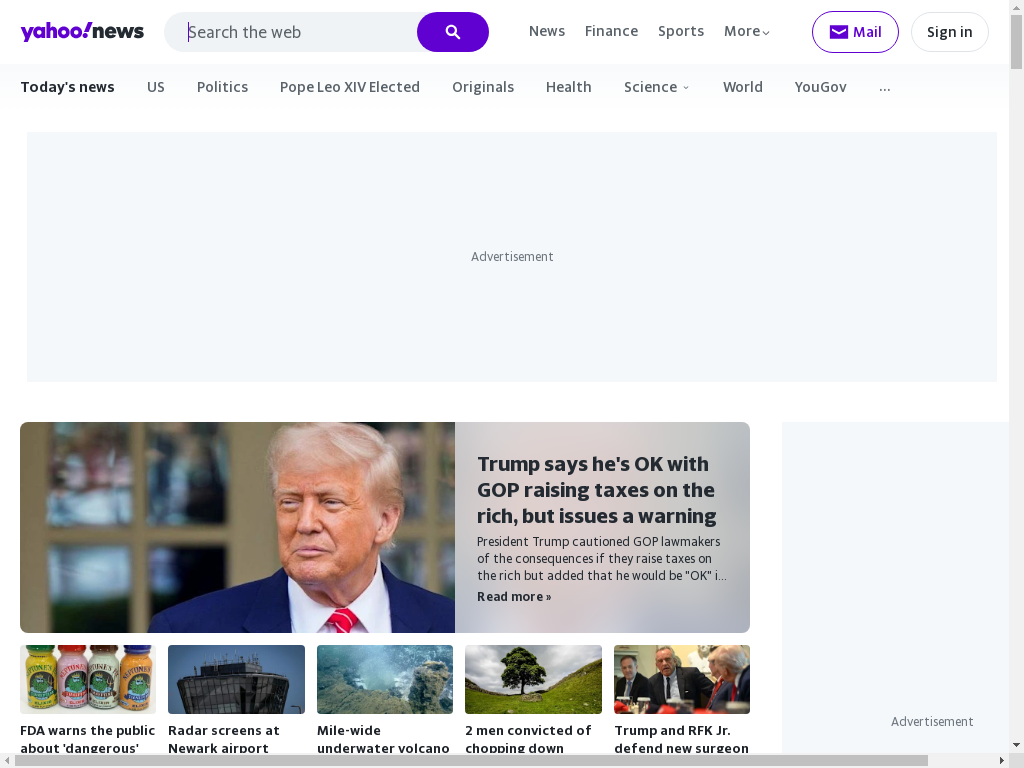Focus the Search the web field
Screen dimensions: 1024x768
point(291,32)
